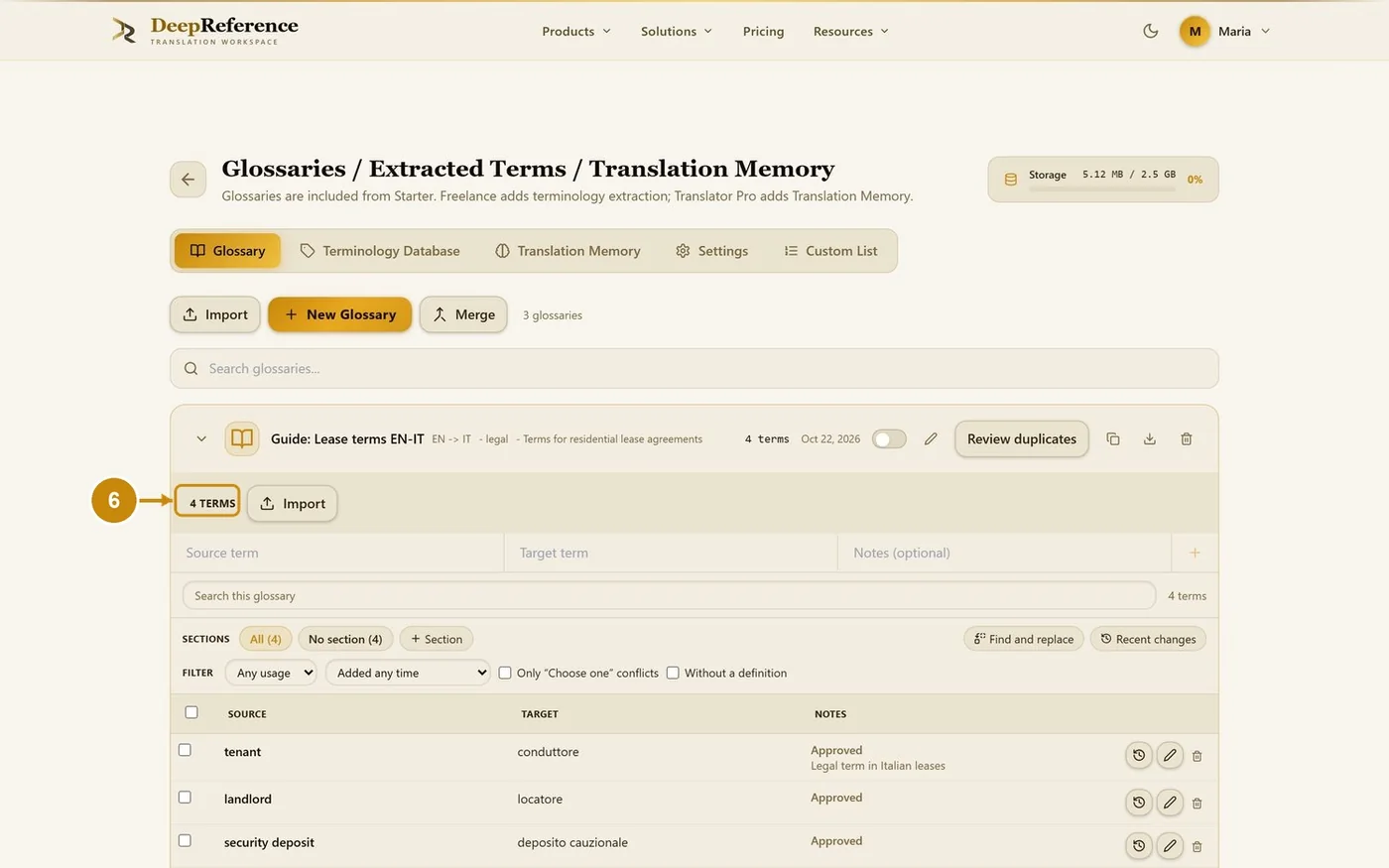
Task: Check Only "Choose one" conflicts
Action: coord(505,673)
